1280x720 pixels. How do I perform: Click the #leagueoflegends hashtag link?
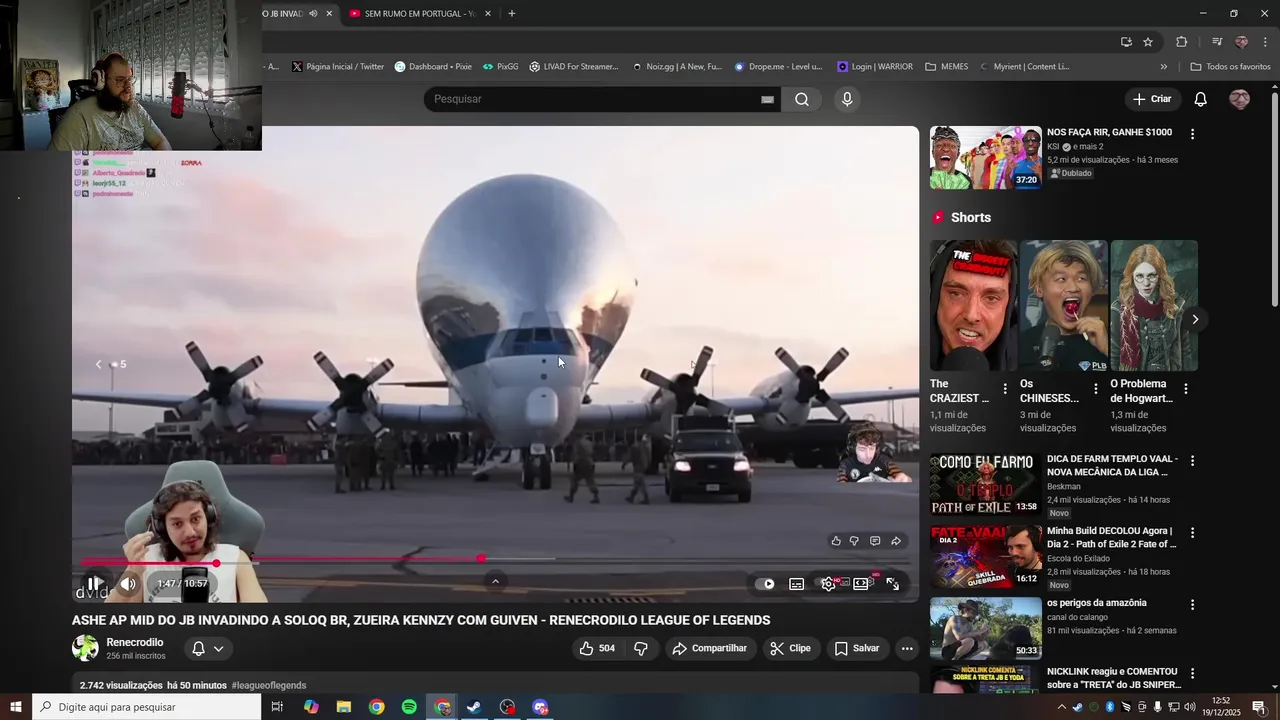(269, 685)
